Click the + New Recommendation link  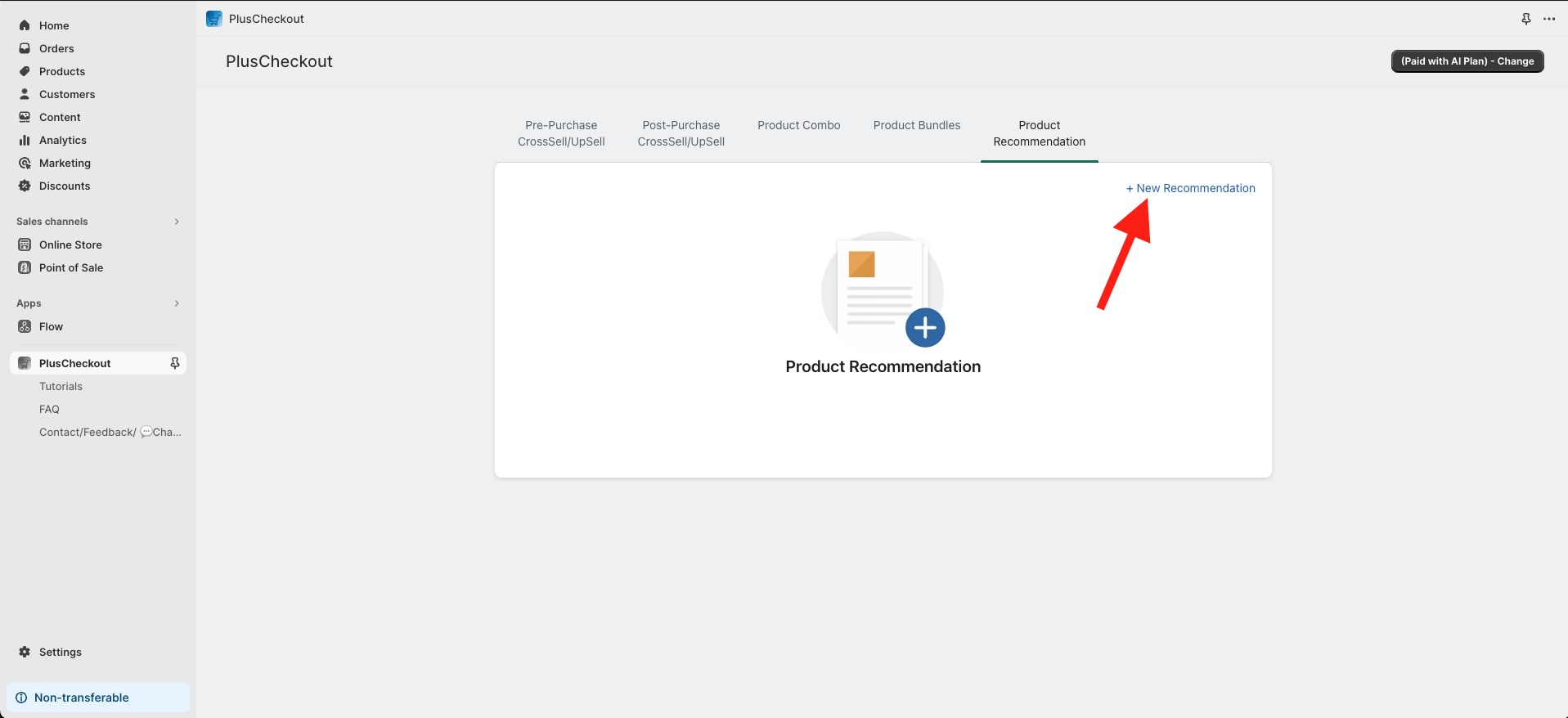click(x=1190, y=188)
